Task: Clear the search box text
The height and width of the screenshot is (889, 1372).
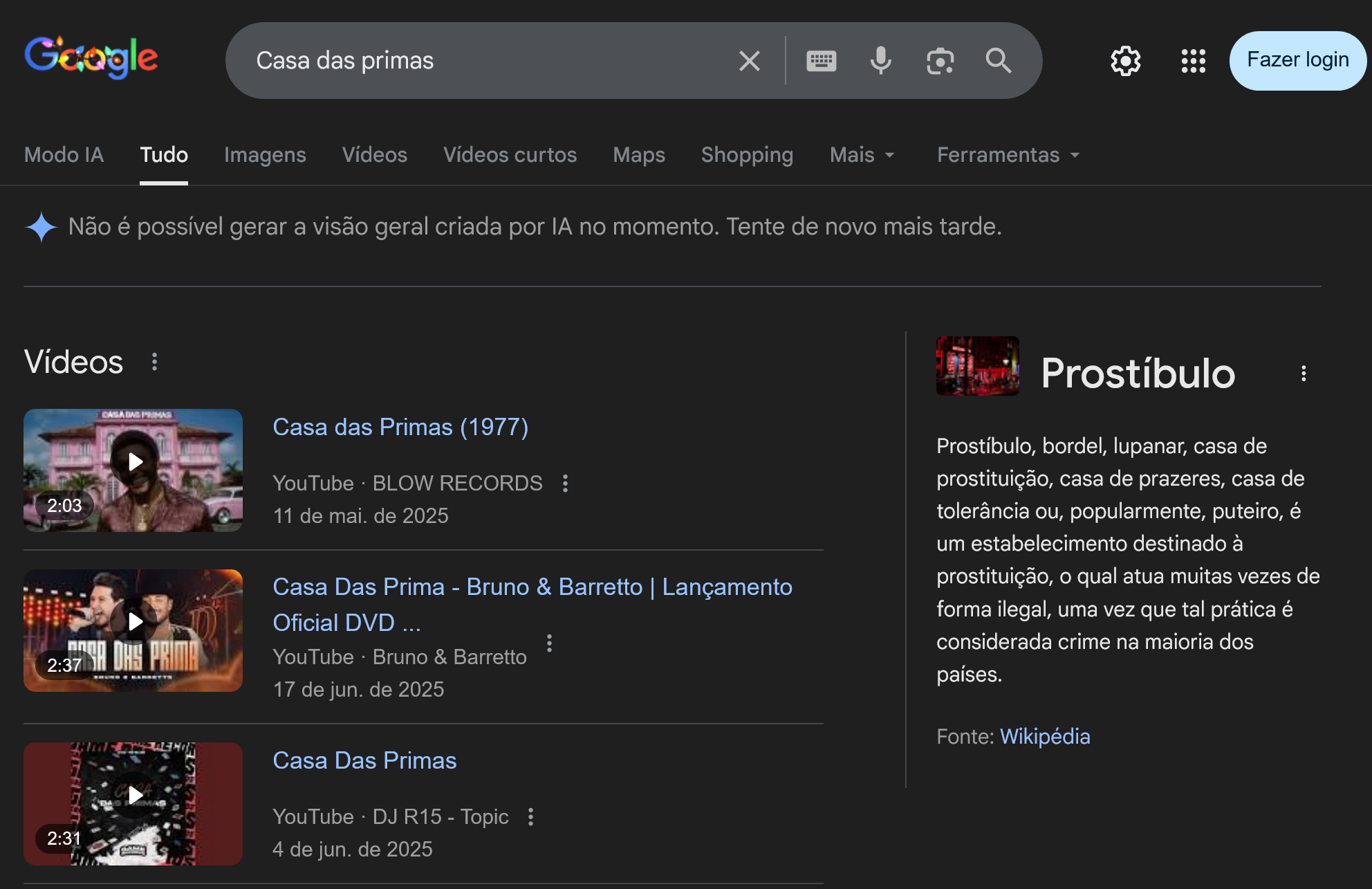Action: (x=749, y=61)
